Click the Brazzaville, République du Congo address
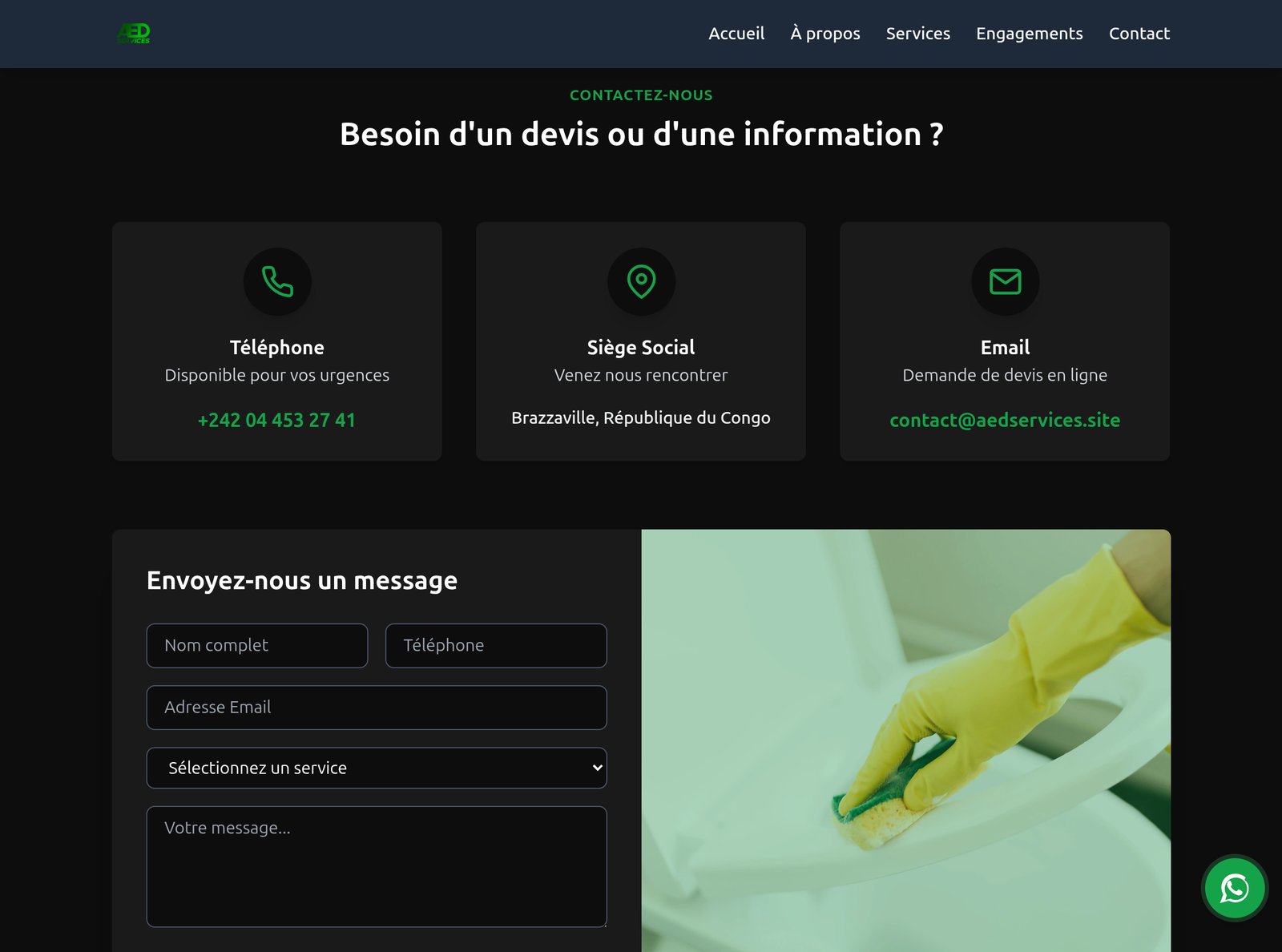Screen dimensions: 1282x952 pyautogui.click(x=641, y=418)
